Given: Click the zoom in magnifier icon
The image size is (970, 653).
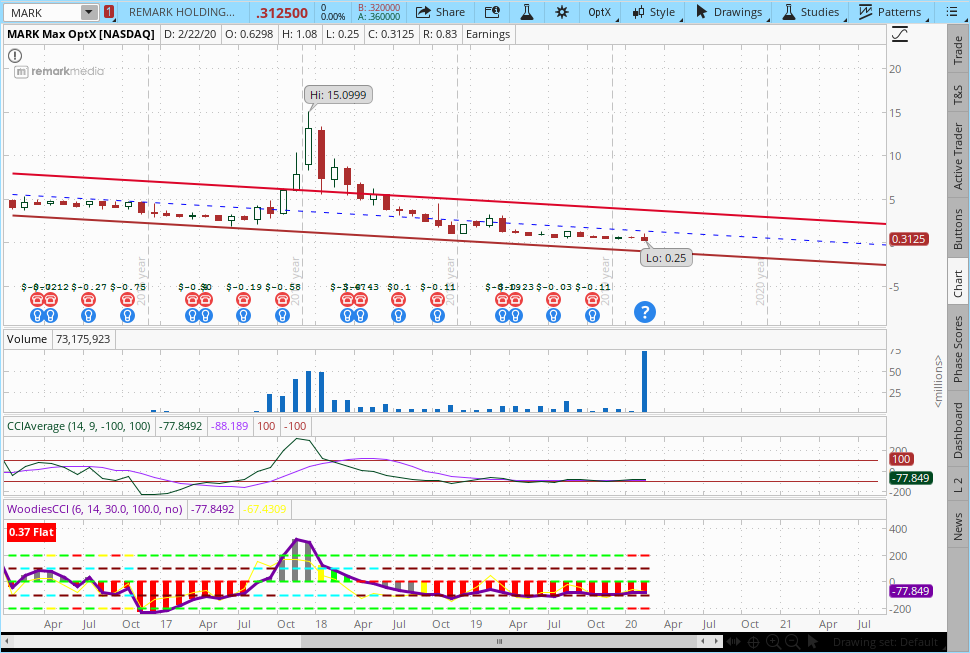Looking at the screenshot, I should [x=772, y=641].
